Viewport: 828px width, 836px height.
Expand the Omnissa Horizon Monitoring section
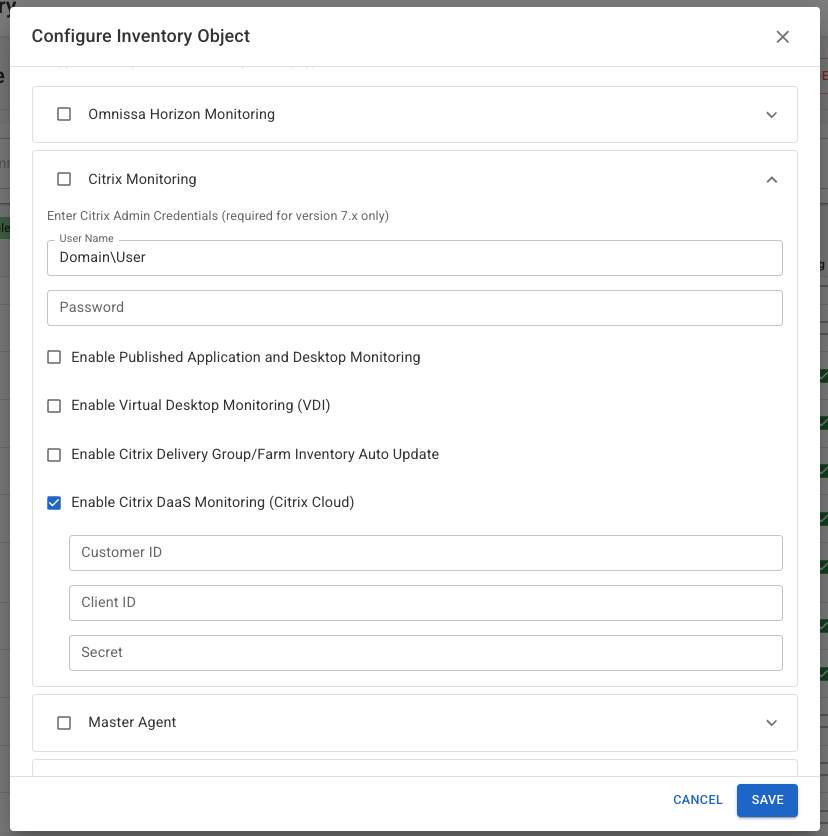771,115
